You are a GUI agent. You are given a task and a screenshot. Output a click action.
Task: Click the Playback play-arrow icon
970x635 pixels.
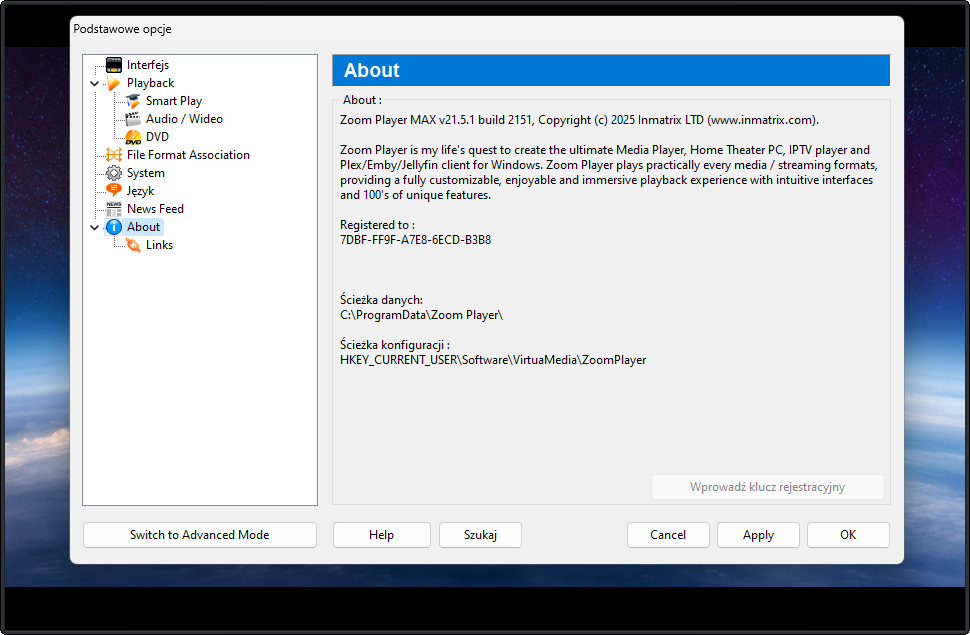point(114,82)
